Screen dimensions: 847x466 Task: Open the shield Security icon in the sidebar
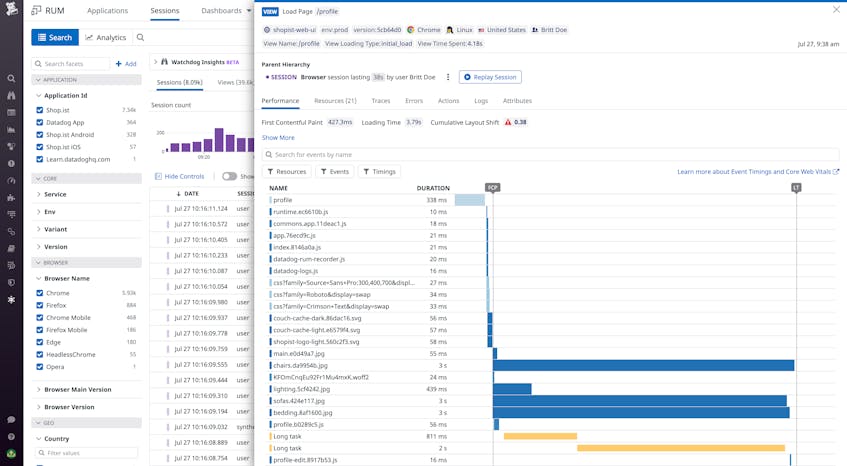pyautogui.click(x=11, y=282)
